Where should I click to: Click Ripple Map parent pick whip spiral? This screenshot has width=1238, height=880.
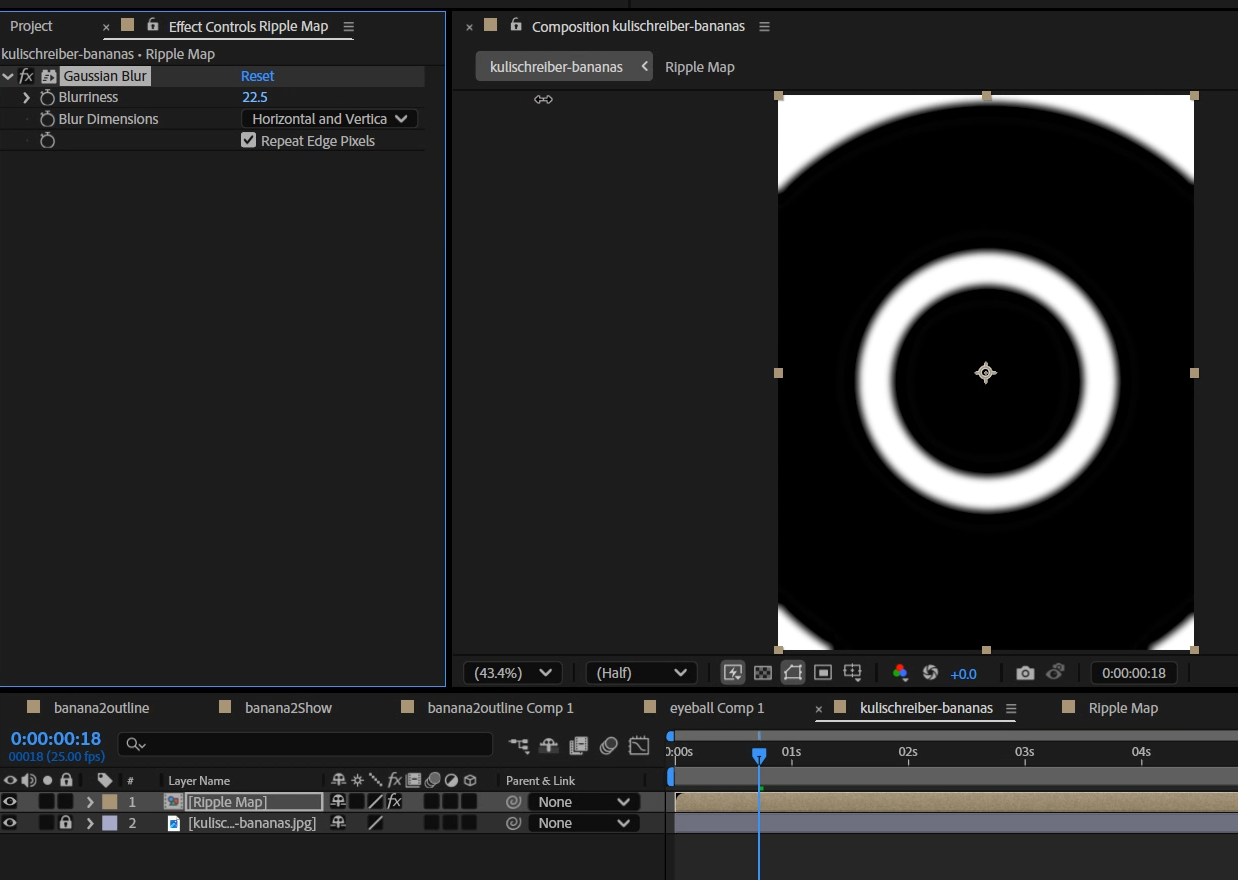[x=514, y=802]
